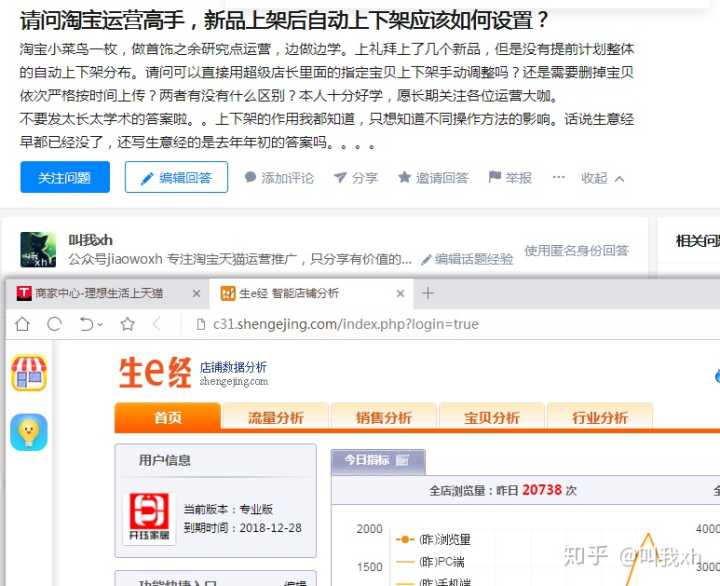Viewport: 720px width, 586px height.
Task: Click 使用匿名身份回答 link
Action: coord(577,251)
